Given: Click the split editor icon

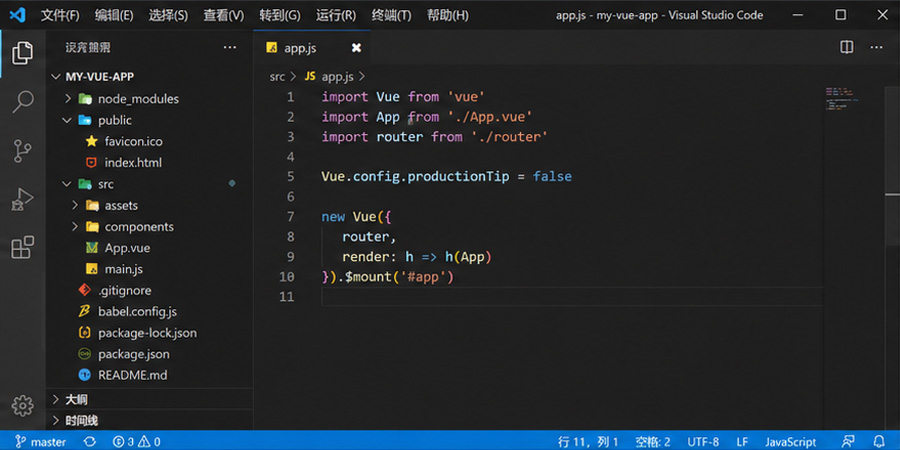Looking at the screenshot, I should [x=847, y=48].
